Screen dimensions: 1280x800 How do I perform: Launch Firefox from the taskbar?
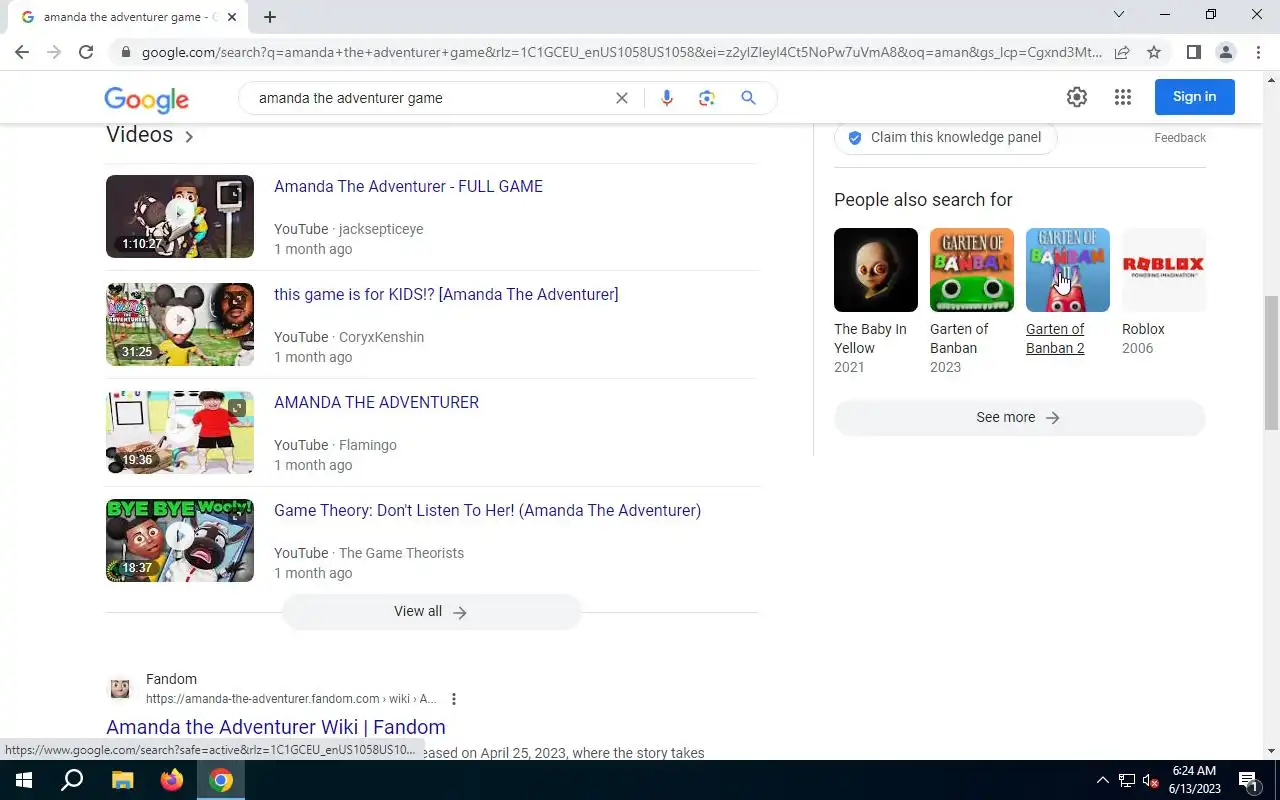tap(171, 780)
